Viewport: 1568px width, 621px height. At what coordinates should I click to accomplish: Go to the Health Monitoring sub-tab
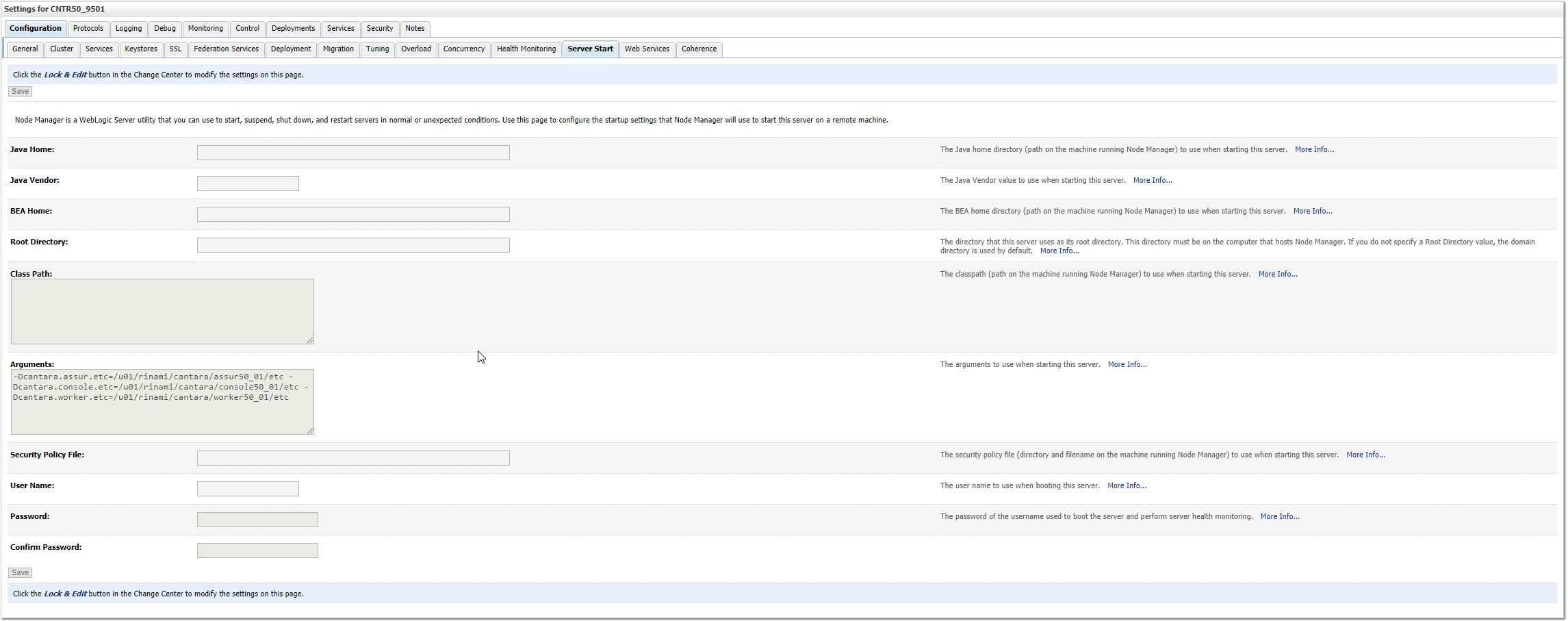[526, 49]
